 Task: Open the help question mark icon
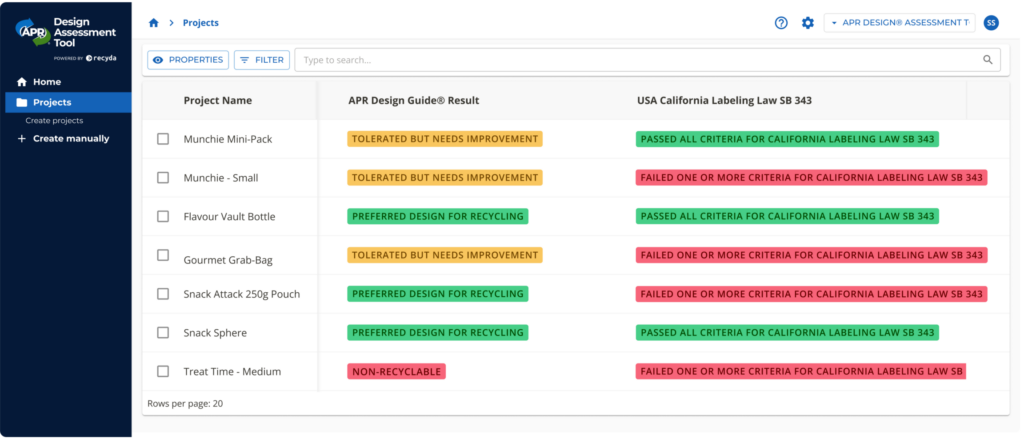click(781, 23)
